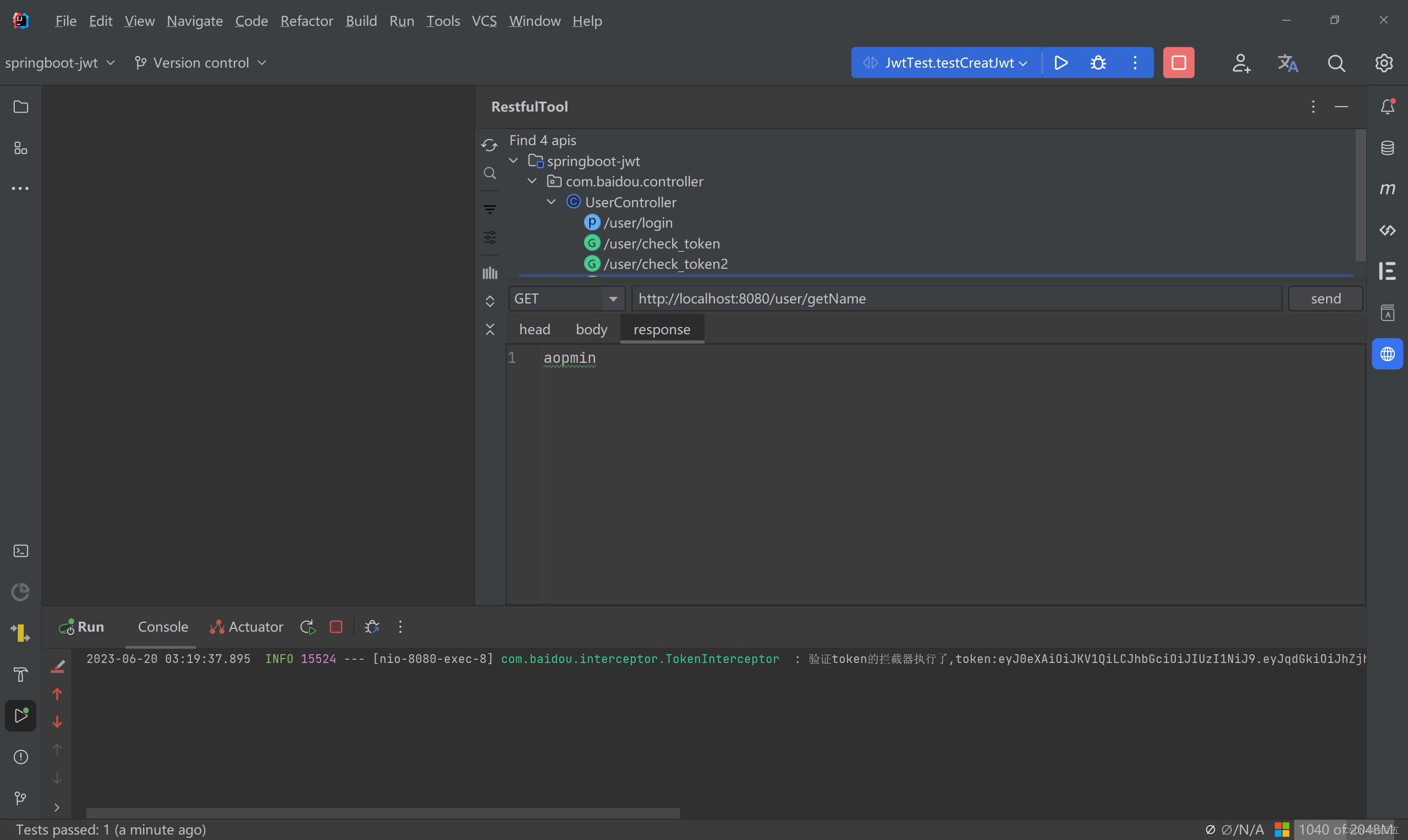Switch to the head tab
This screenshot has width=1408, height=840.
pyautogui.click(x=535, y=329)
